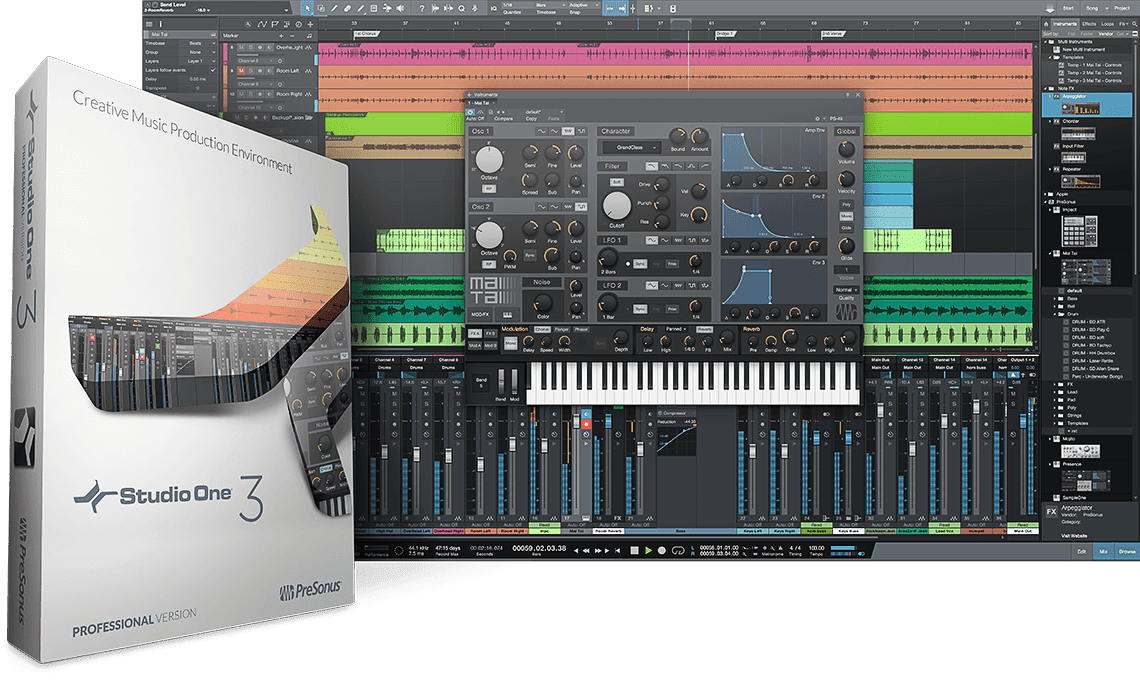Remove a marker with the minus button
The width and height of the screenshot is (1140, 684).
pos(292,36)
